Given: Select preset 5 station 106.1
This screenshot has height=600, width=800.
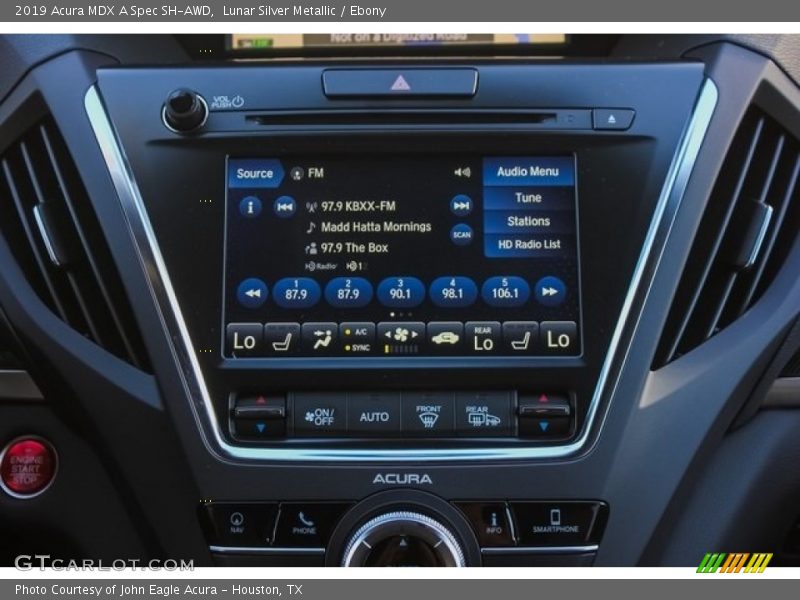Looking at the screenshot, I should 505,291.
